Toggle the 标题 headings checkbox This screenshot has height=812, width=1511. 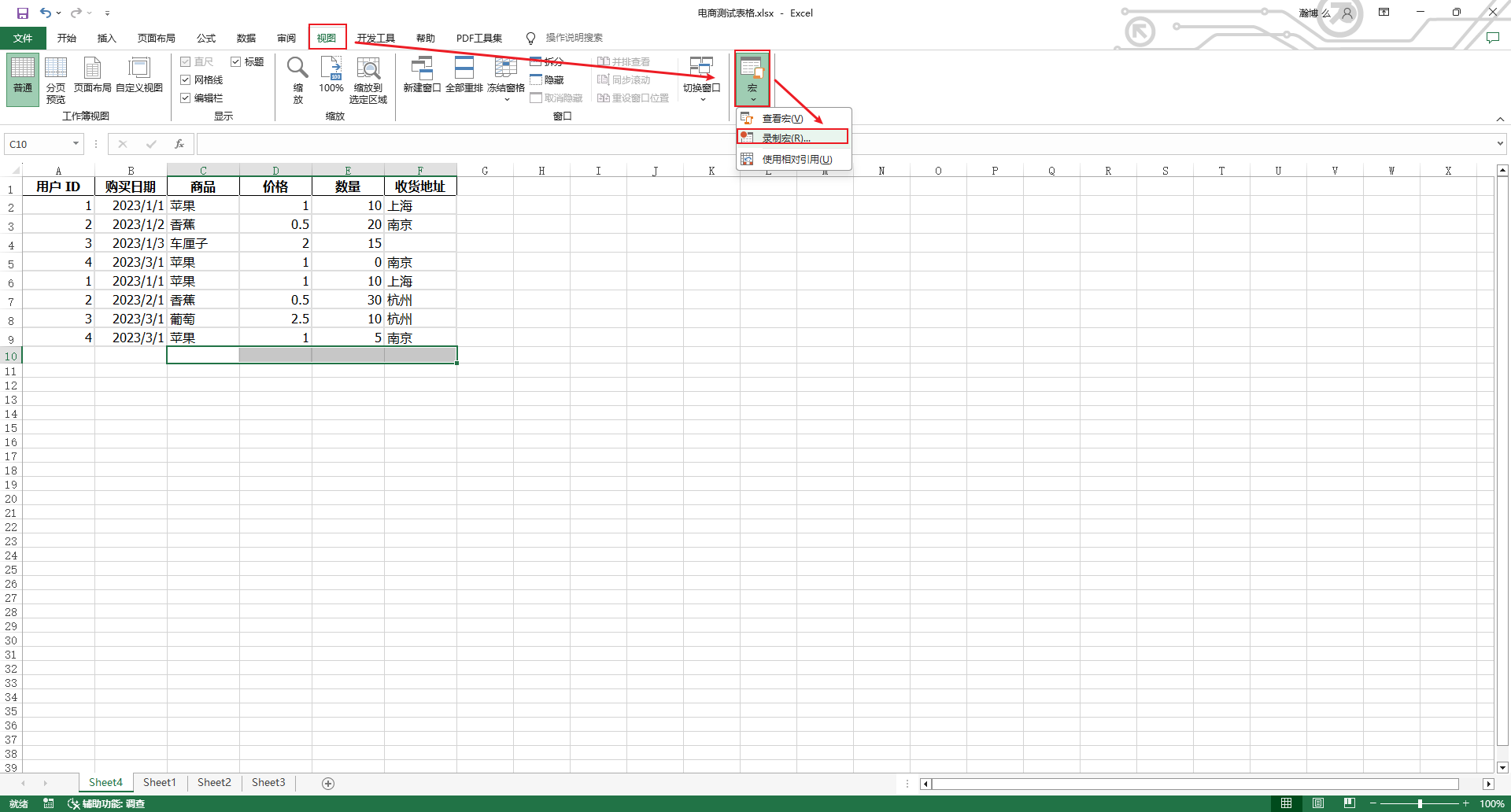[x=235, y=62]
